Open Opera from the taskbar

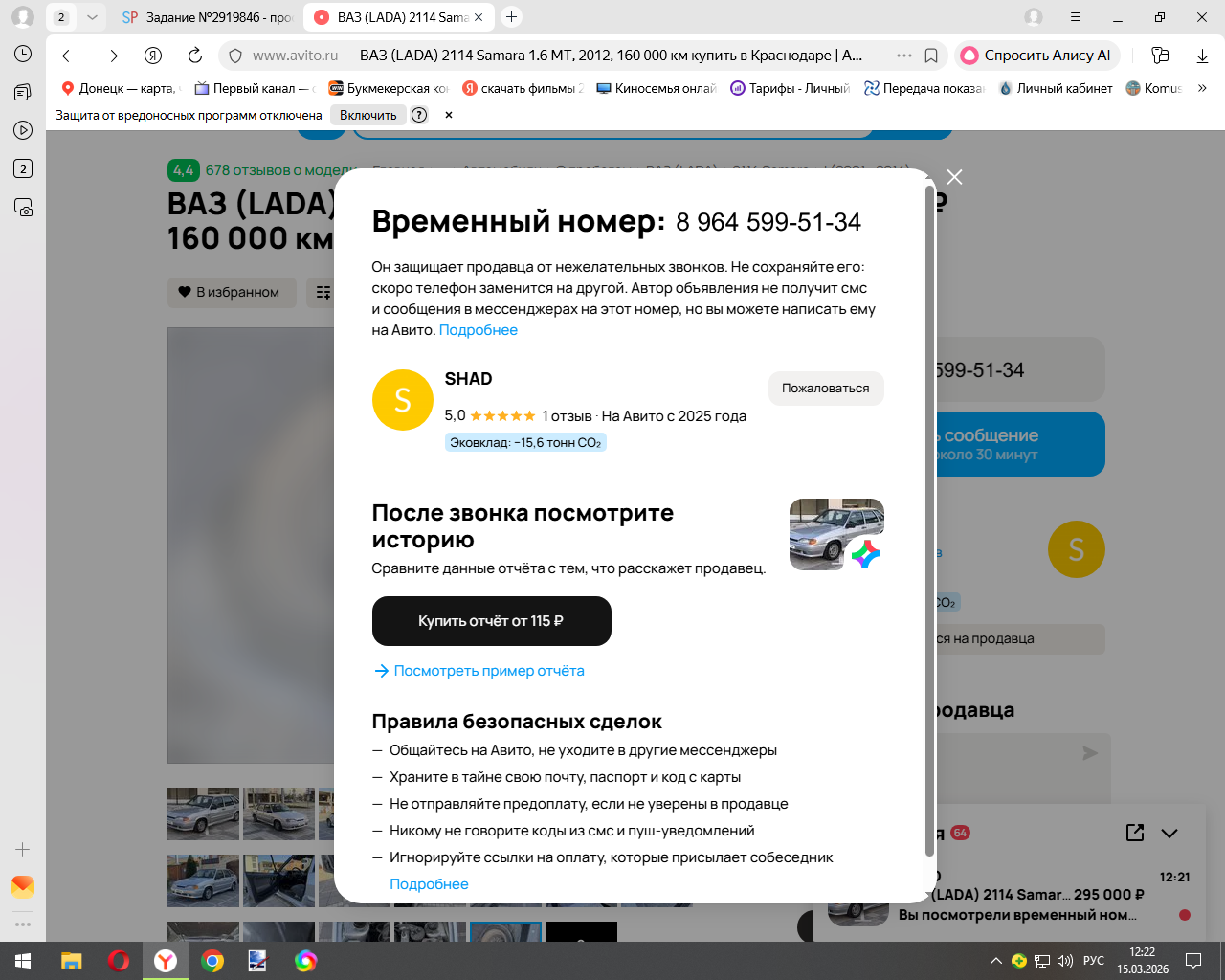coord(119,961)
